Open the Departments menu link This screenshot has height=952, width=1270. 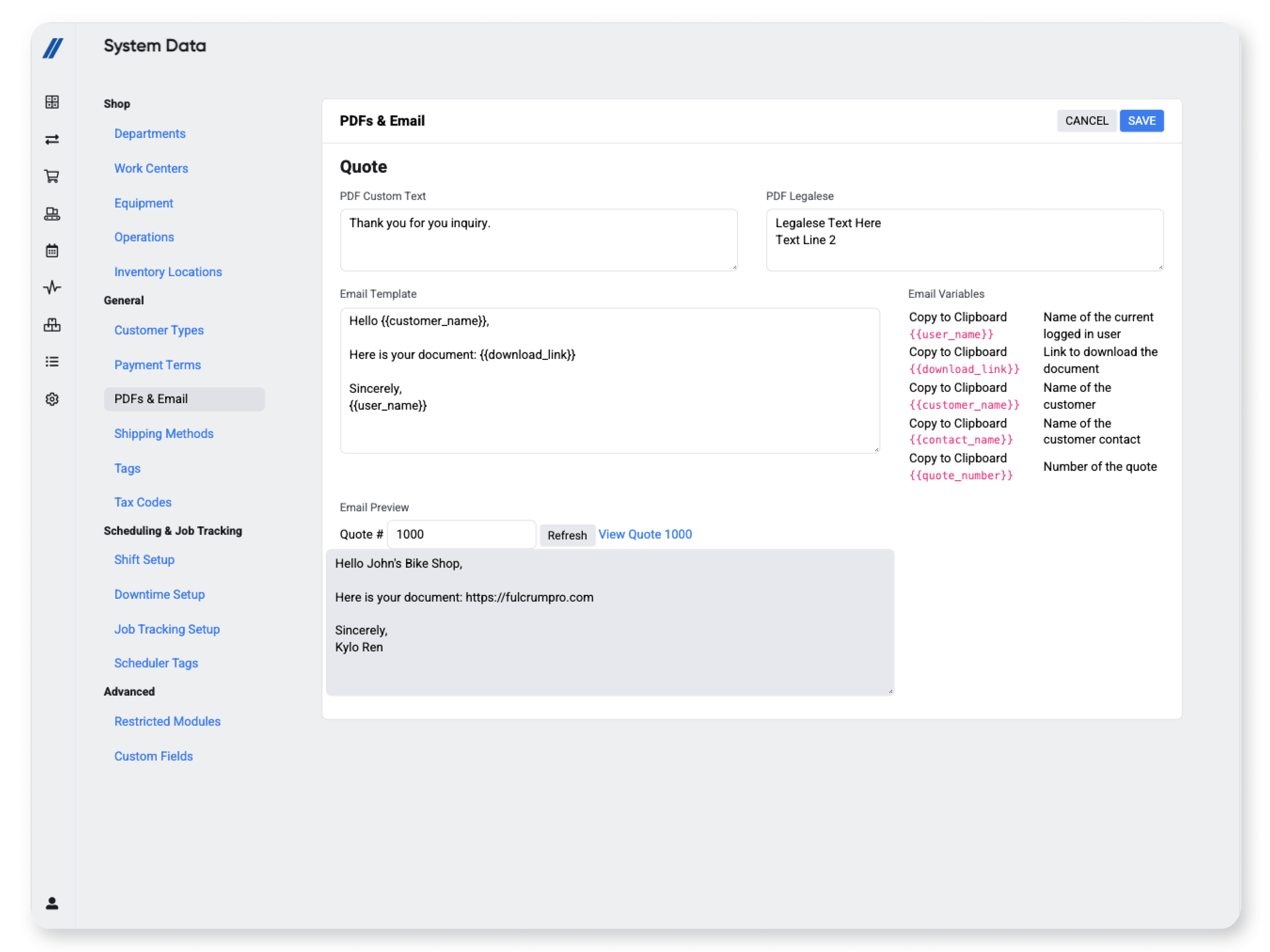click(x=150, y=134)
